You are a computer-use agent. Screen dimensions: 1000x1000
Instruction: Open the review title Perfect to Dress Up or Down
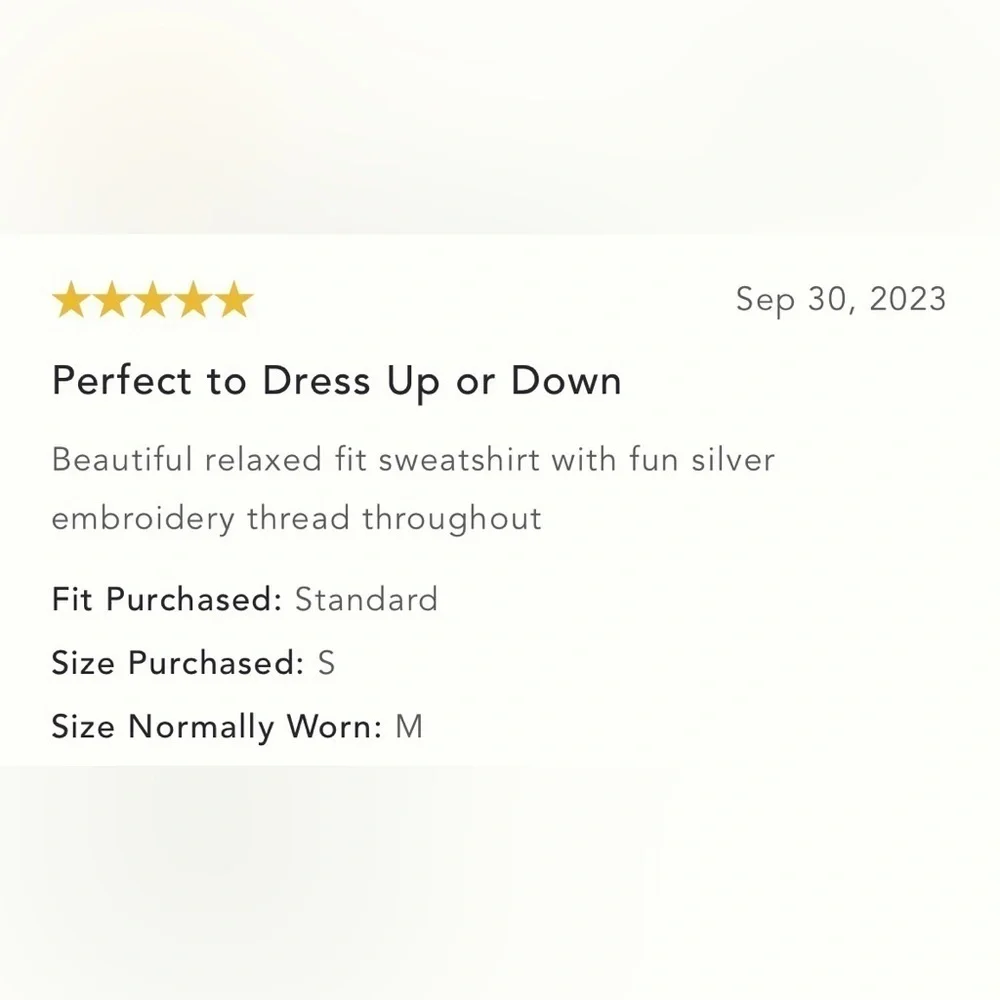[x=336, y=381]
